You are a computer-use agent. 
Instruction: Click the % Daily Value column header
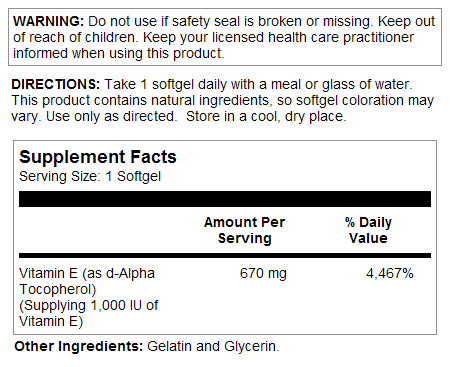[368, 230]
